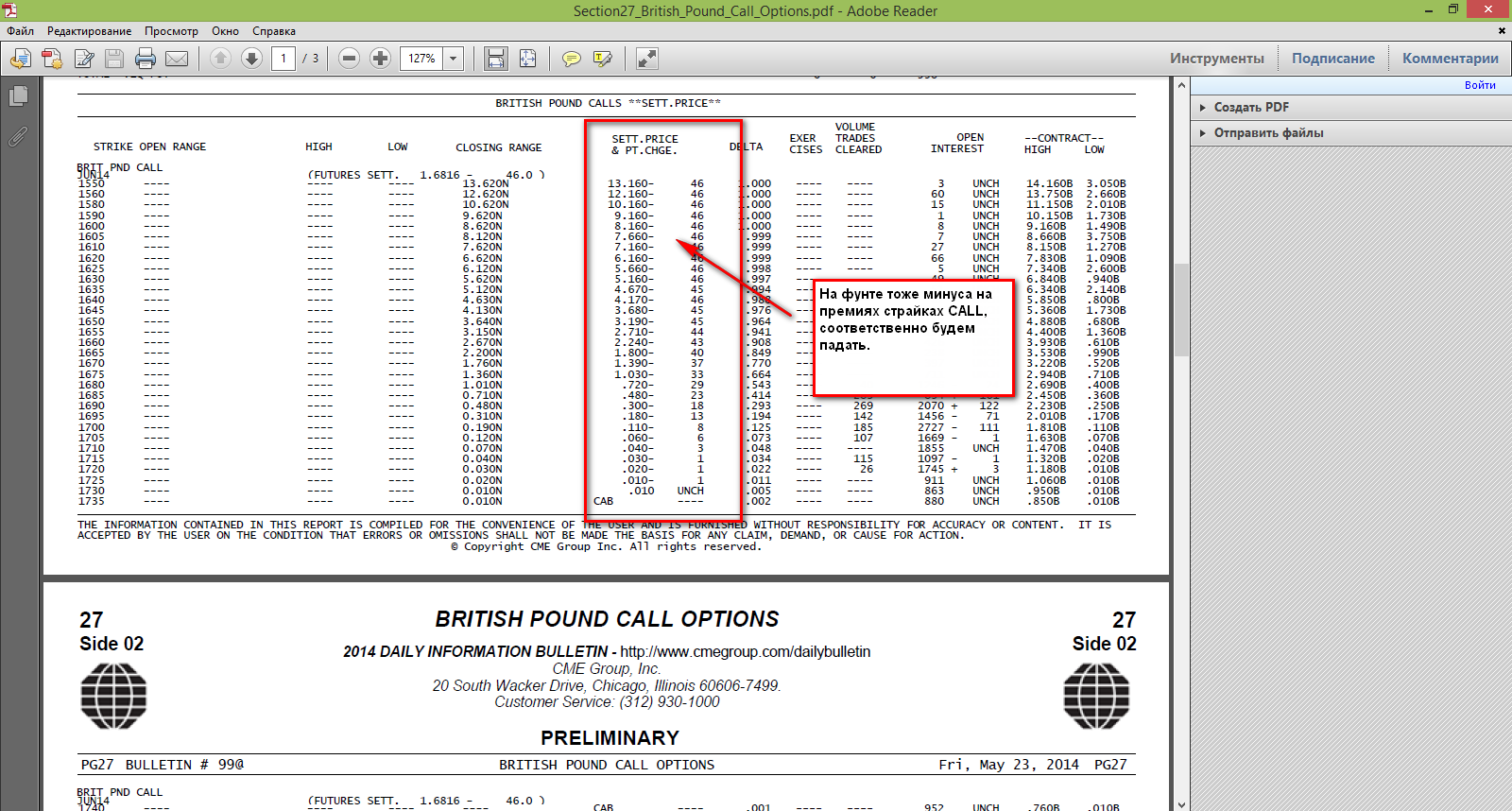Click the Create PDF online toolbar icon

click(x=52, y=59)
